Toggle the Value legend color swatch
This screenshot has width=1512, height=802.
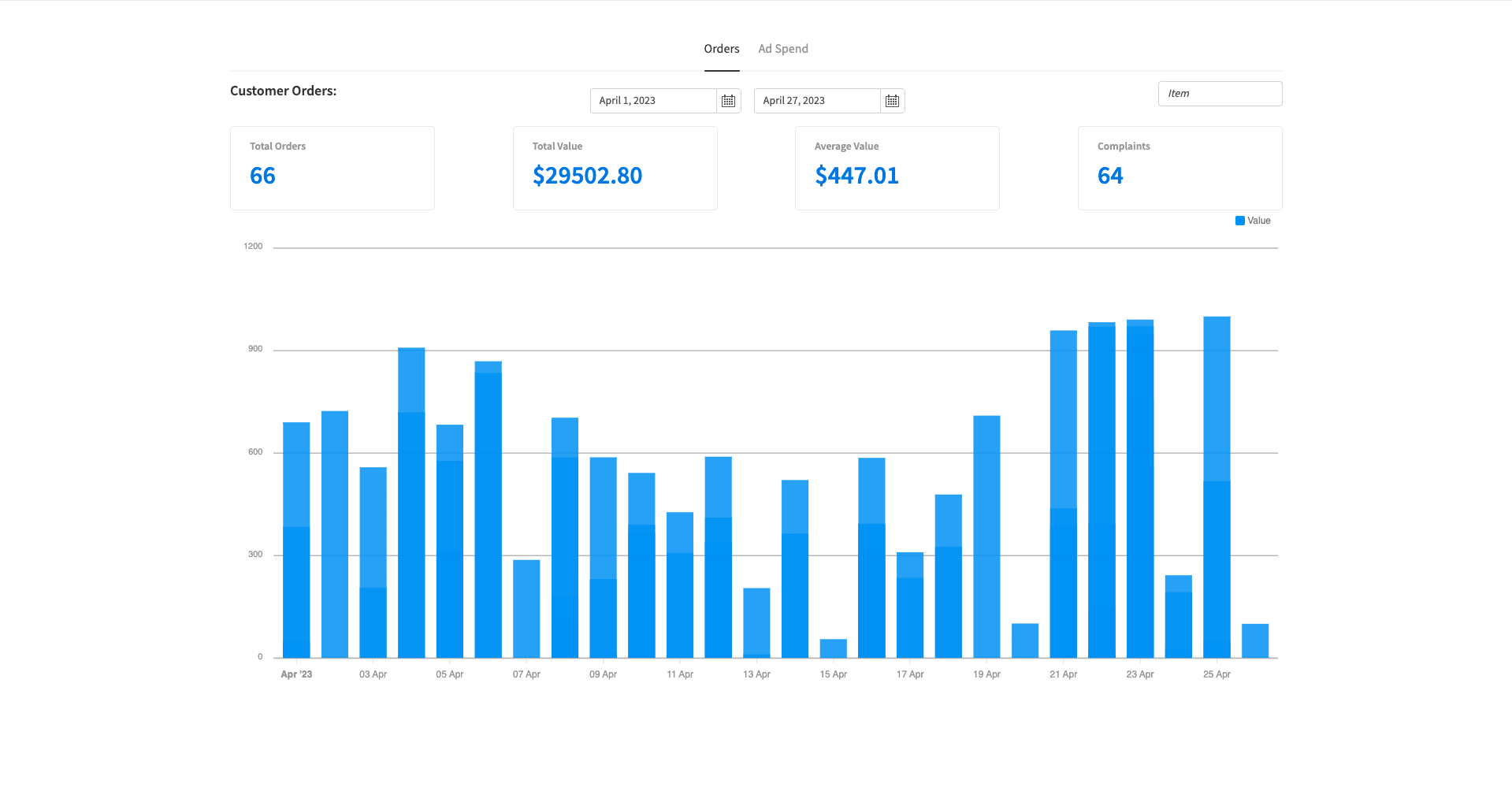click(x=1240, y=221)
